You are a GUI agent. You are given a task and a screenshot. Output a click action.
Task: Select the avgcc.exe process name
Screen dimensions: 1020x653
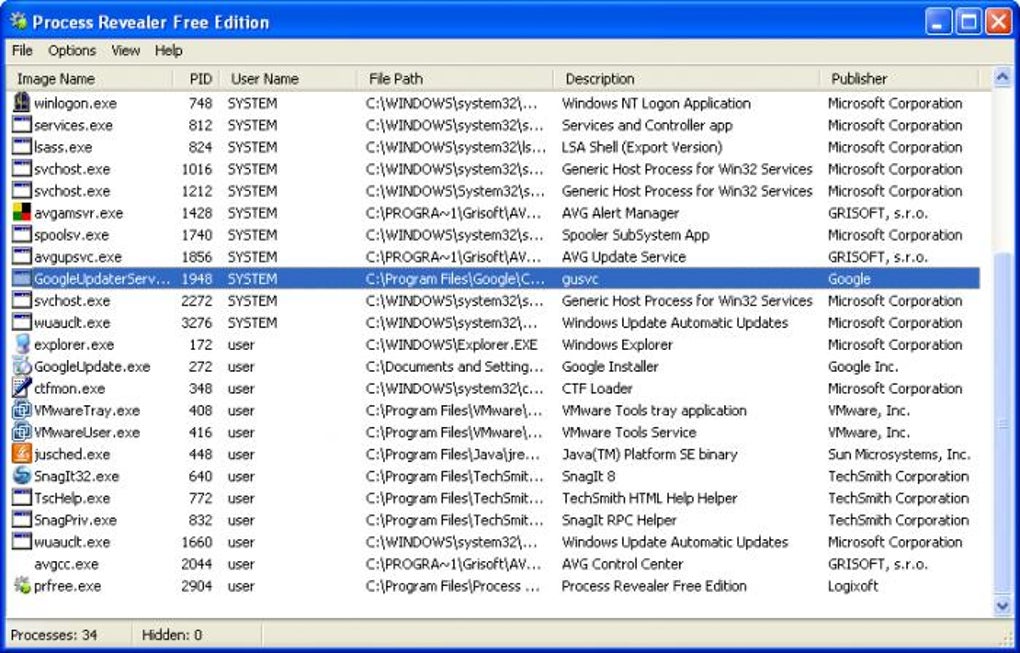tap(66, 564)
